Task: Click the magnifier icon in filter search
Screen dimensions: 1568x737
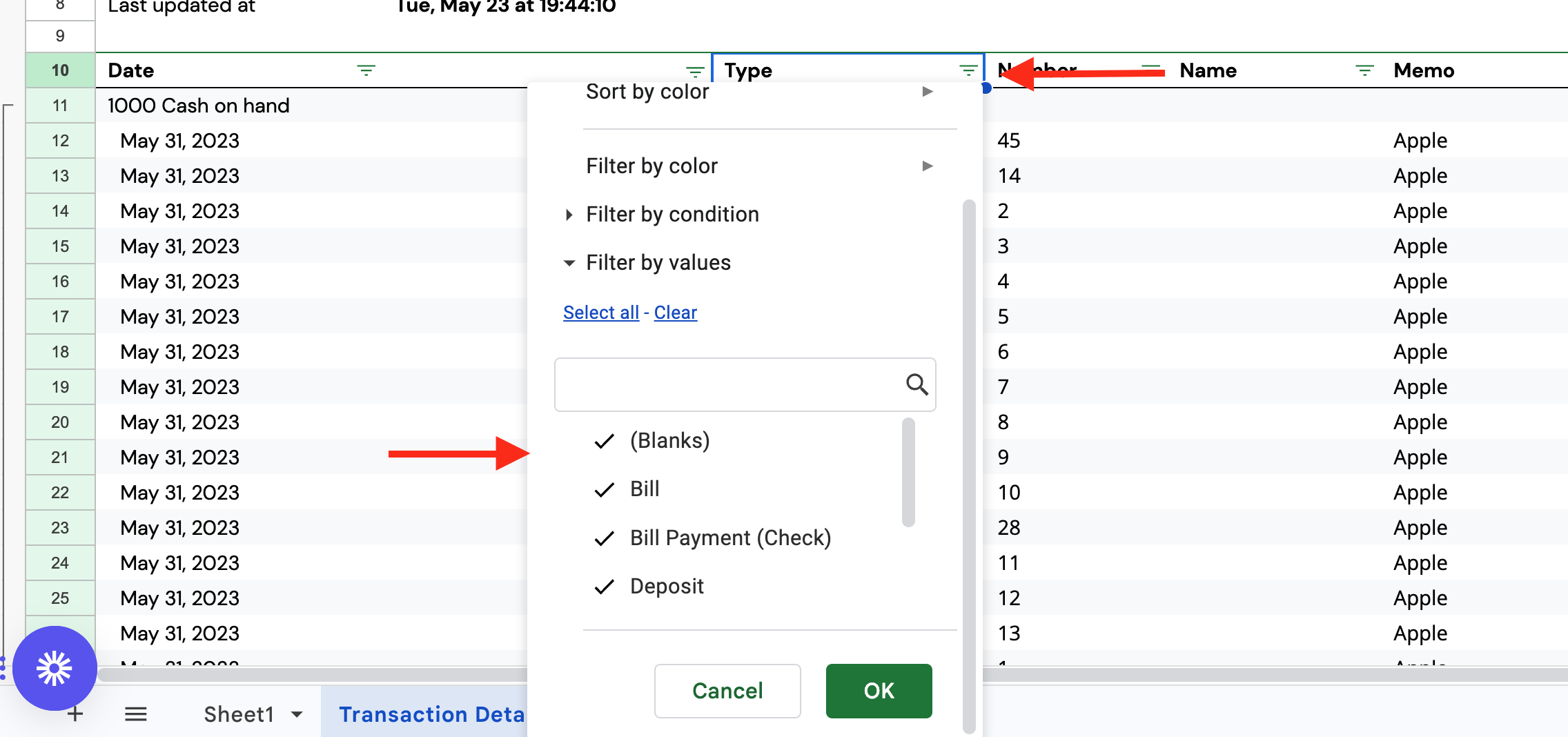Action: pos(917,384)
